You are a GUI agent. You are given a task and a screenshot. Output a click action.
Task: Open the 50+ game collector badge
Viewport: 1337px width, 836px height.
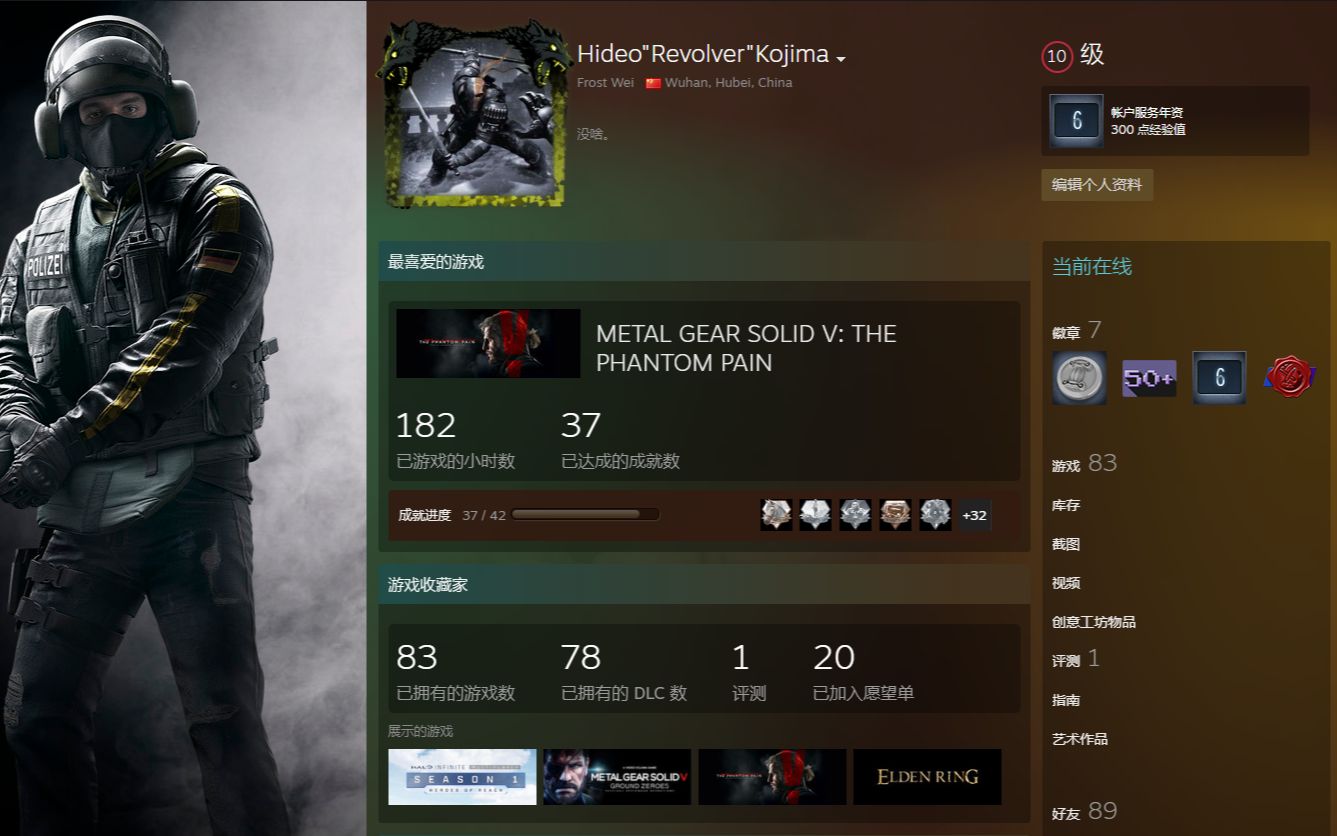pos(1149,378)
